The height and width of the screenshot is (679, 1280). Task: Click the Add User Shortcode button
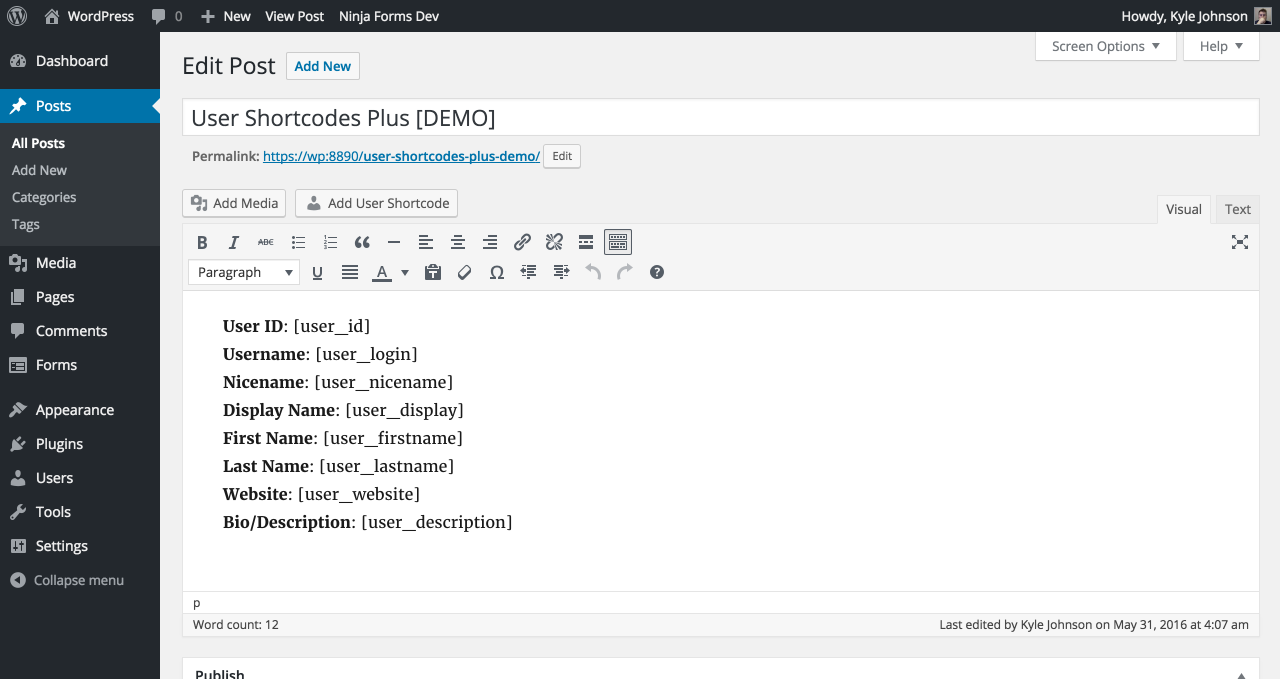(x=376, y=203)
